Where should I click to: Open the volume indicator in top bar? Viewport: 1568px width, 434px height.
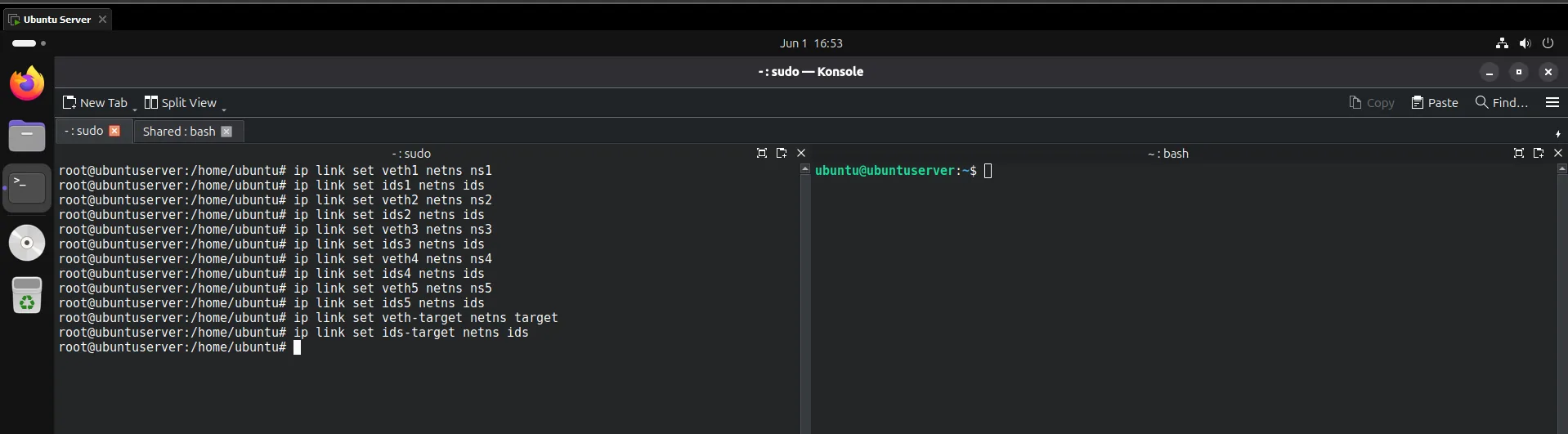click(1525, 43)
